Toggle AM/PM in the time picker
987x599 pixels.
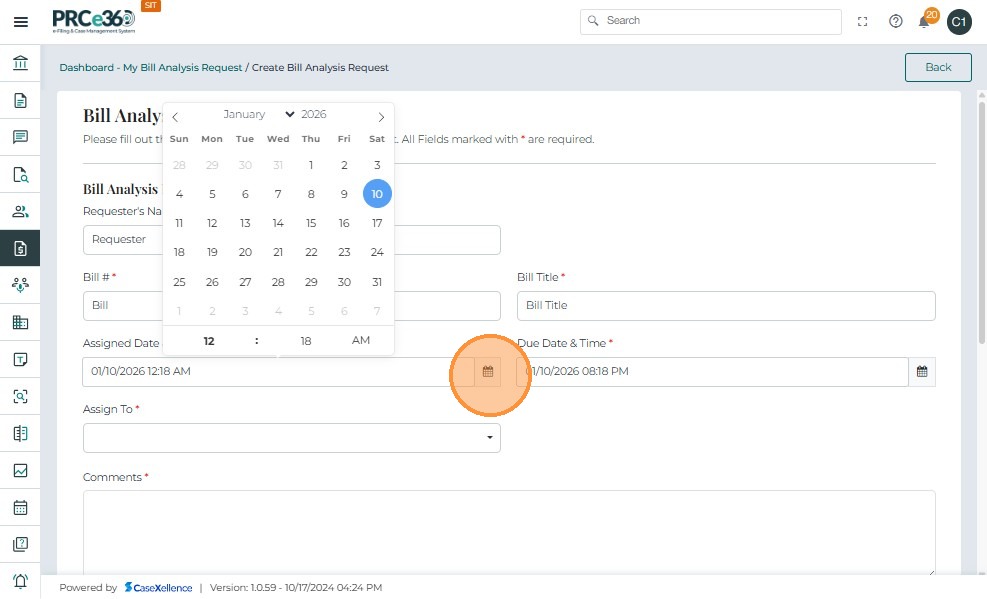point(361,341)
